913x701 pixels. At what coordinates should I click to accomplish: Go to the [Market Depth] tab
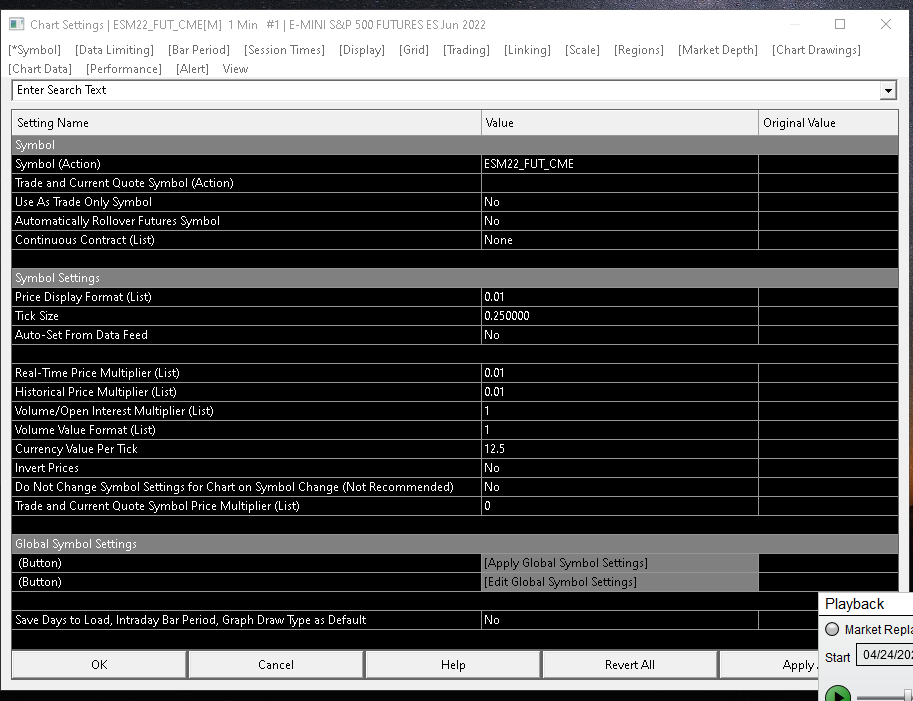click(718, 50)
